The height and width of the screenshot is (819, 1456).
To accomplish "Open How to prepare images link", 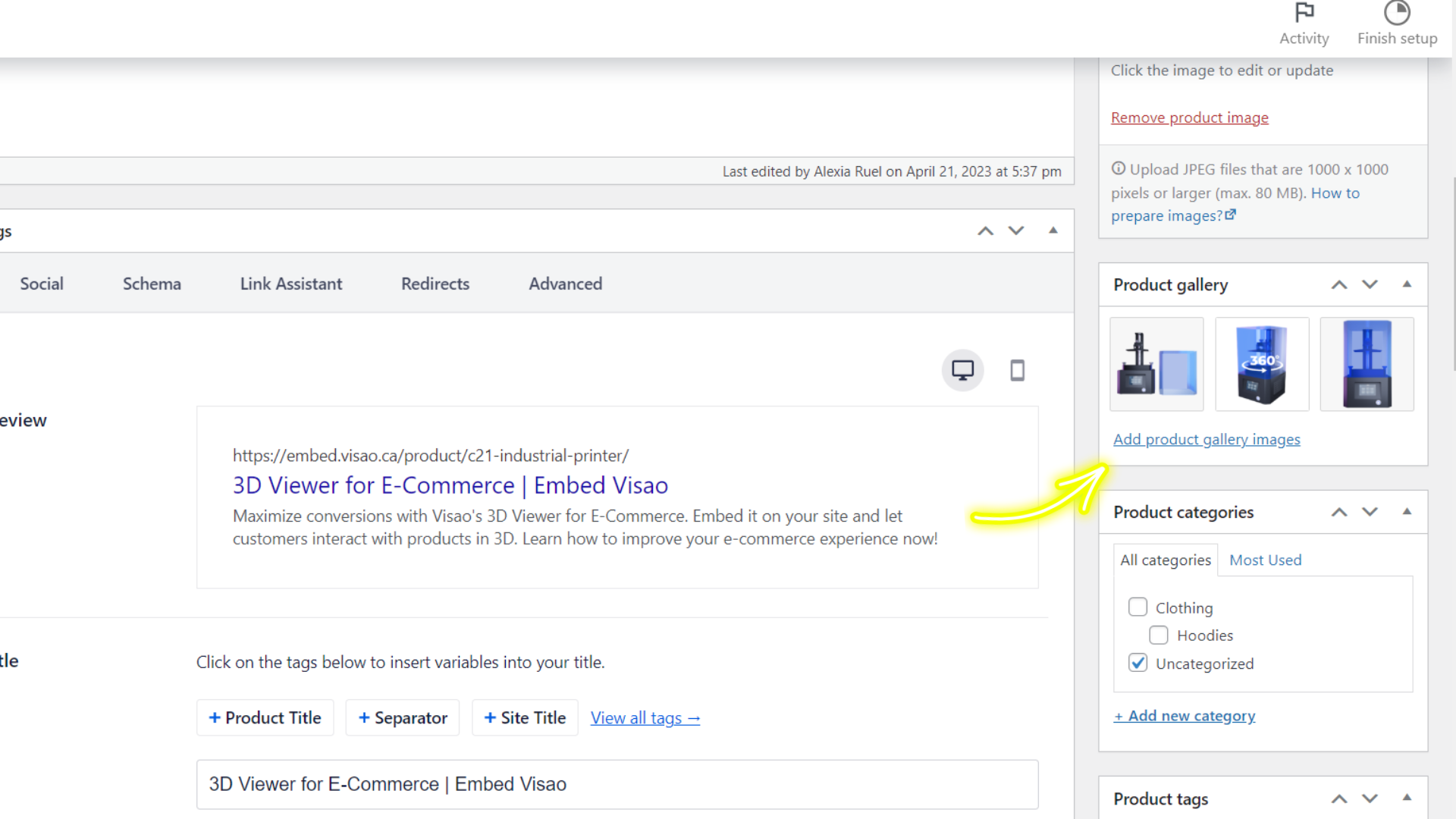I will (1236, 204).
